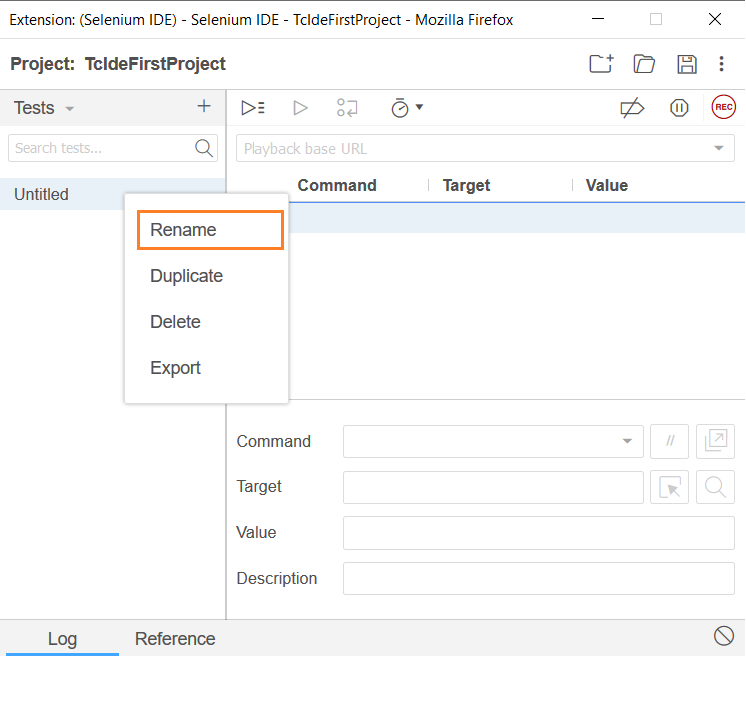Image resolution: width=746 pixels, height=706 pixels.
Task: Open the test execution speed timer
Action: [400, 108]
